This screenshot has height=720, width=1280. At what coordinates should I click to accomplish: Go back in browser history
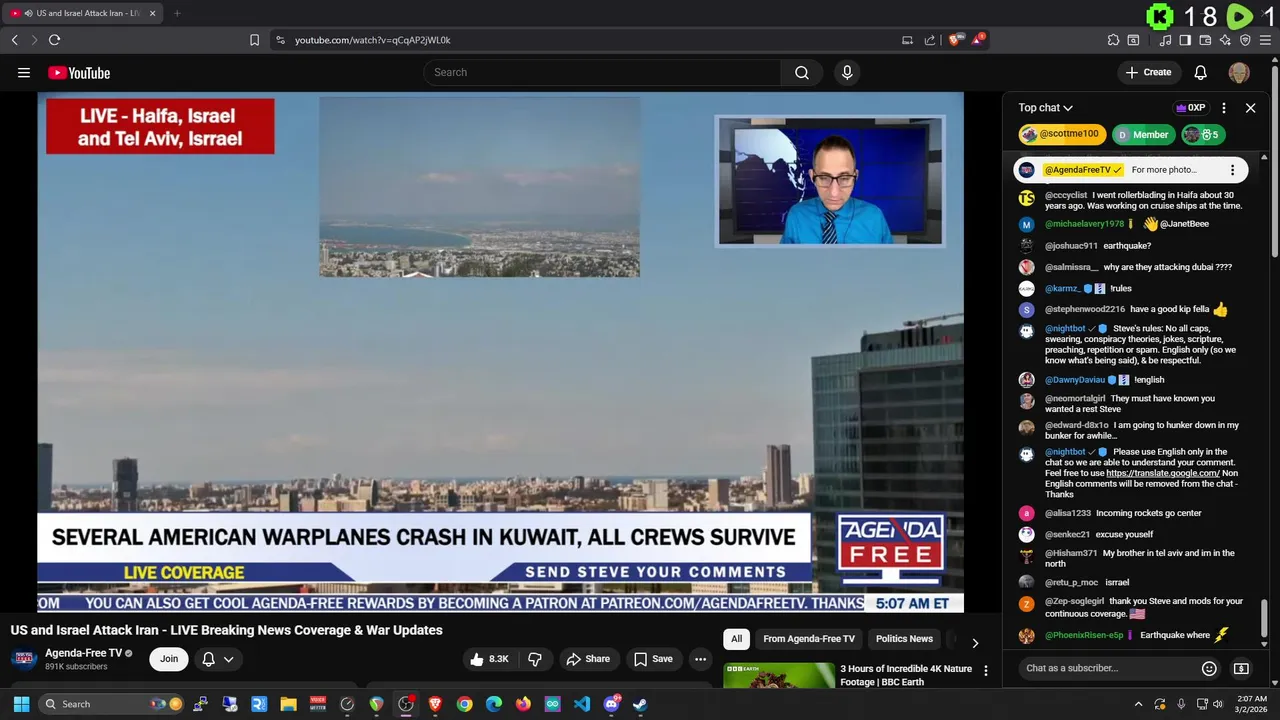[x=14, y=40]
